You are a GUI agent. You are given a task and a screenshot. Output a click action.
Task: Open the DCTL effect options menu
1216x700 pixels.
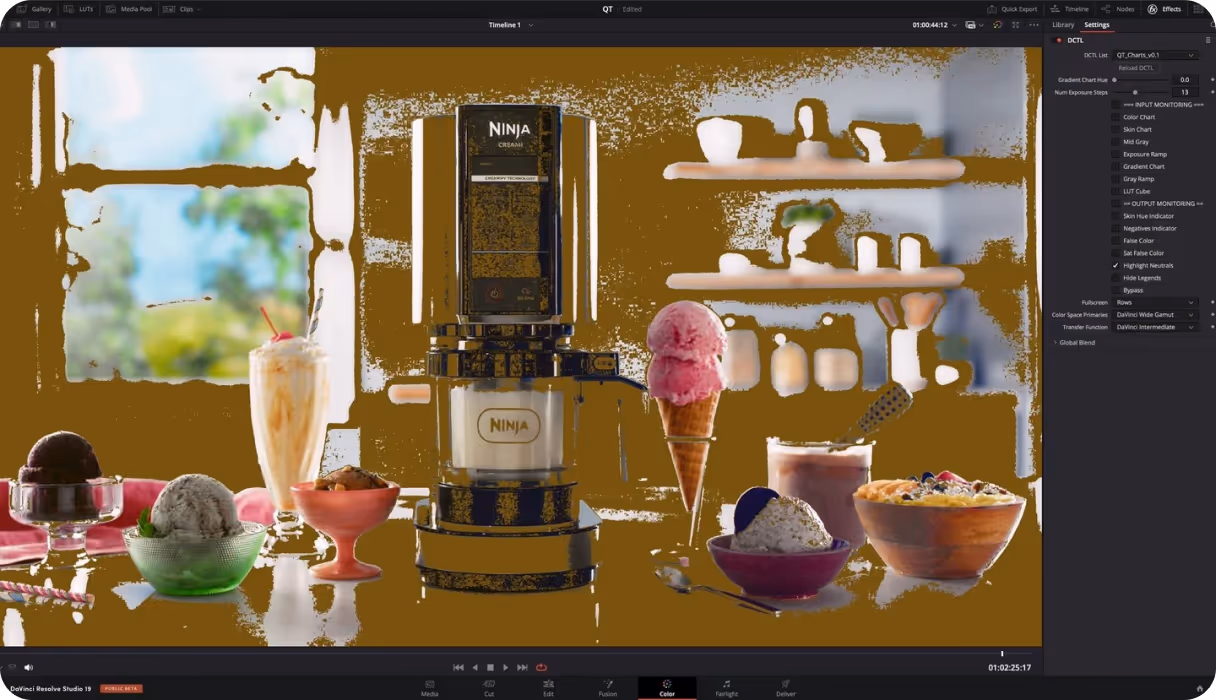[1208, 40]
